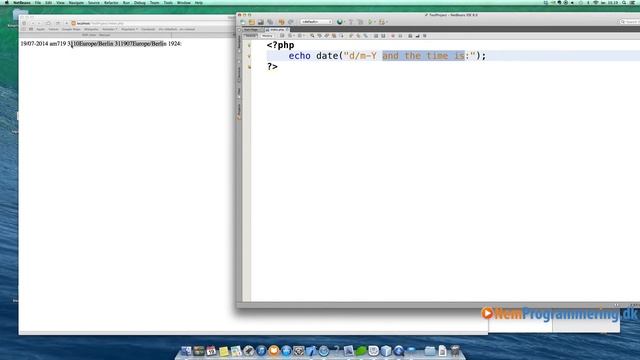Click the Spotlight magnifier in menu bar
Viewport: 640px width, 360px height.
pyautogui.click(x=624, y=2)
